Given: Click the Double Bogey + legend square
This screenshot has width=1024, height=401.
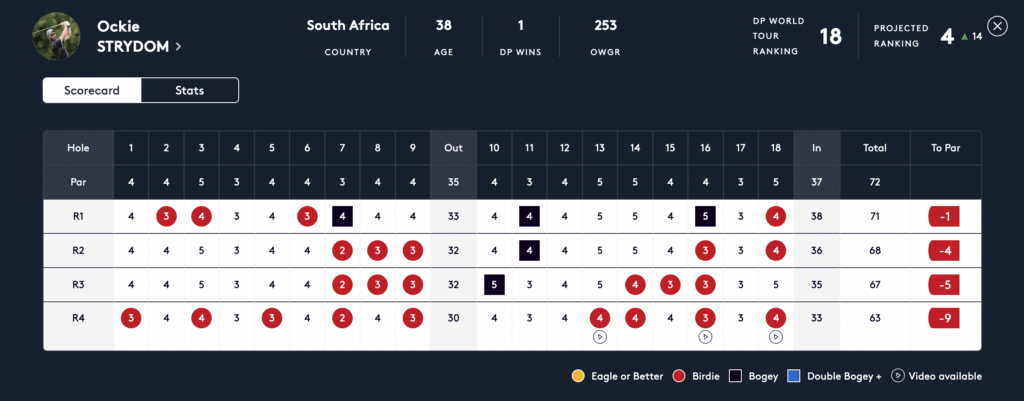Looking at the screenshot, I should 792,376.
